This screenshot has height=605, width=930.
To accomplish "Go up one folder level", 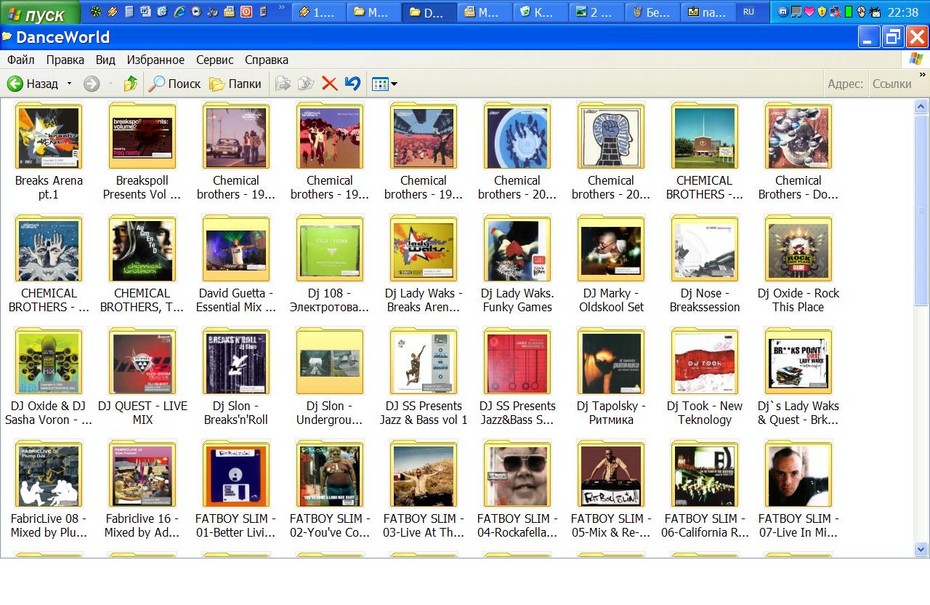I will point(130,84).
